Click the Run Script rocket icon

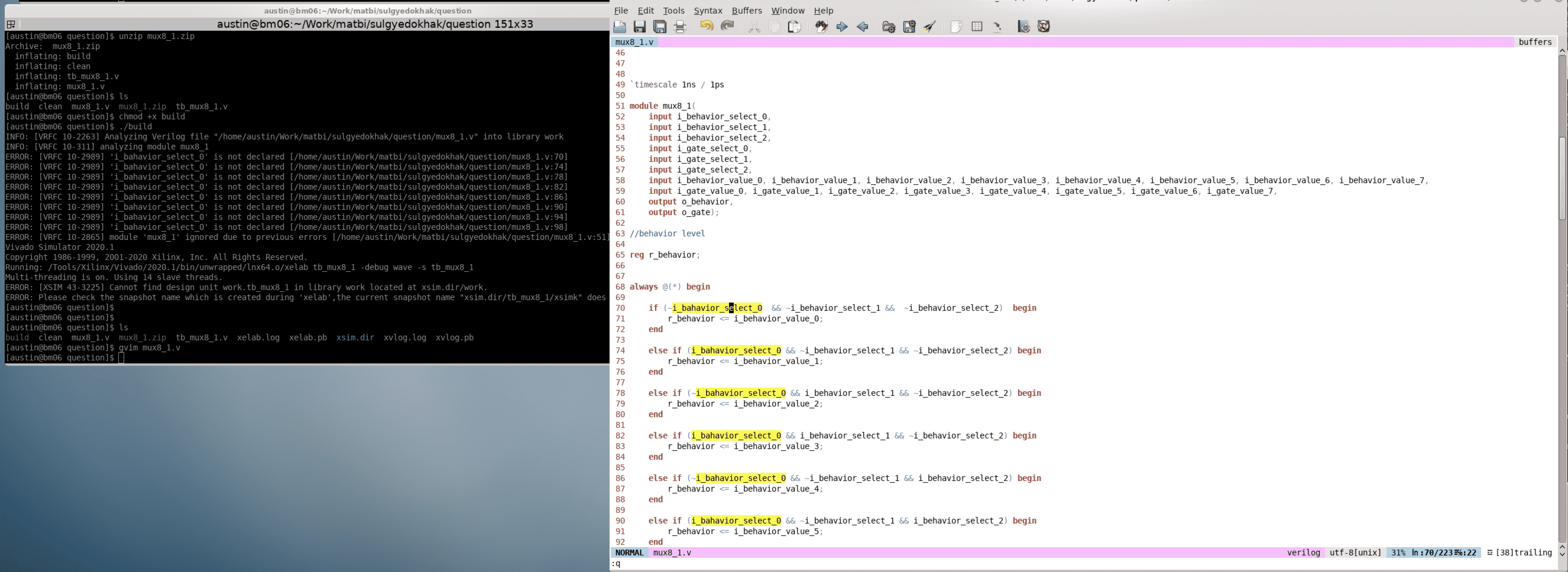coord(929,27)
